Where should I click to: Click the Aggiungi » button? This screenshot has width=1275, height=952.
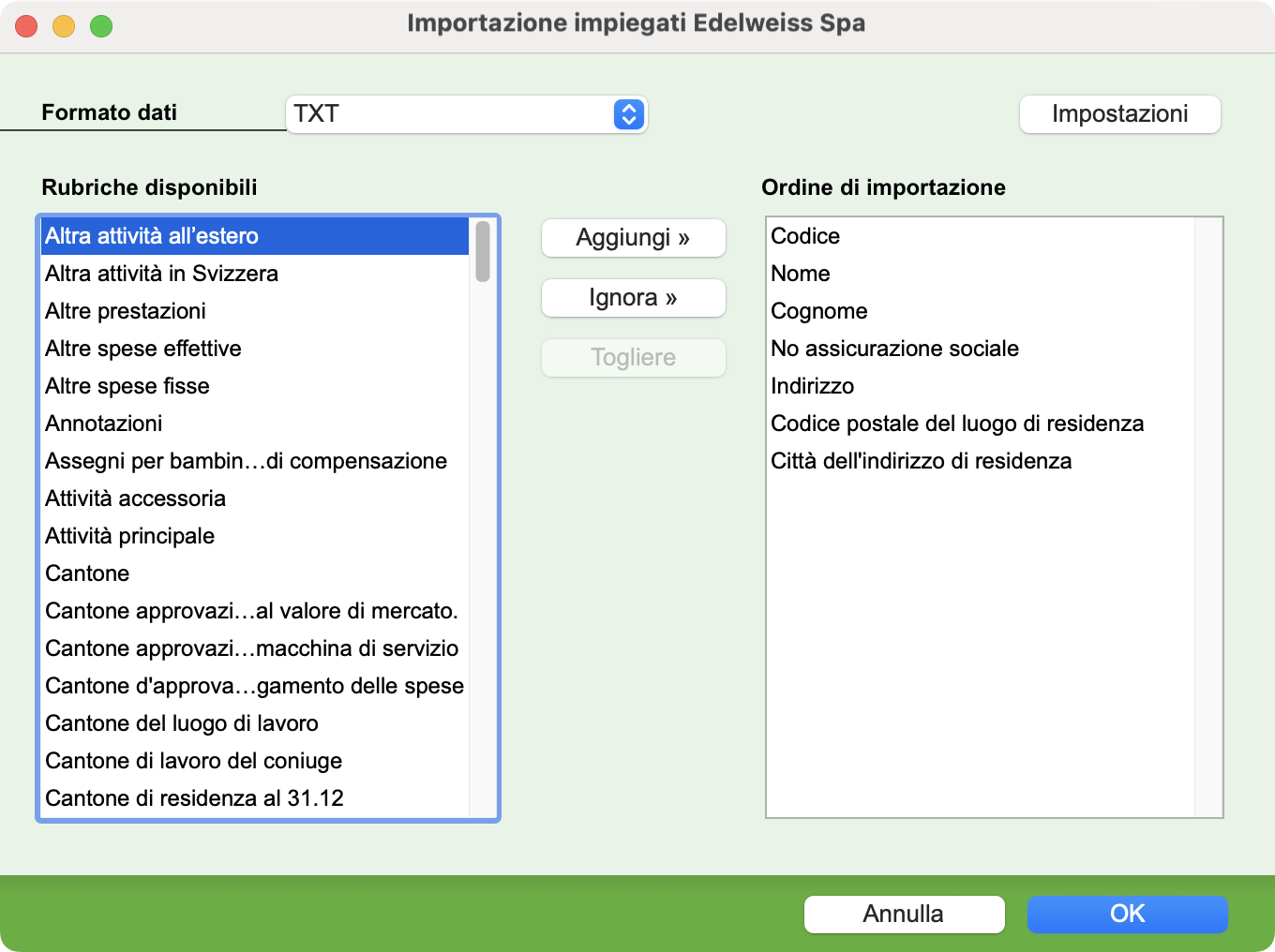click(634, 238)
